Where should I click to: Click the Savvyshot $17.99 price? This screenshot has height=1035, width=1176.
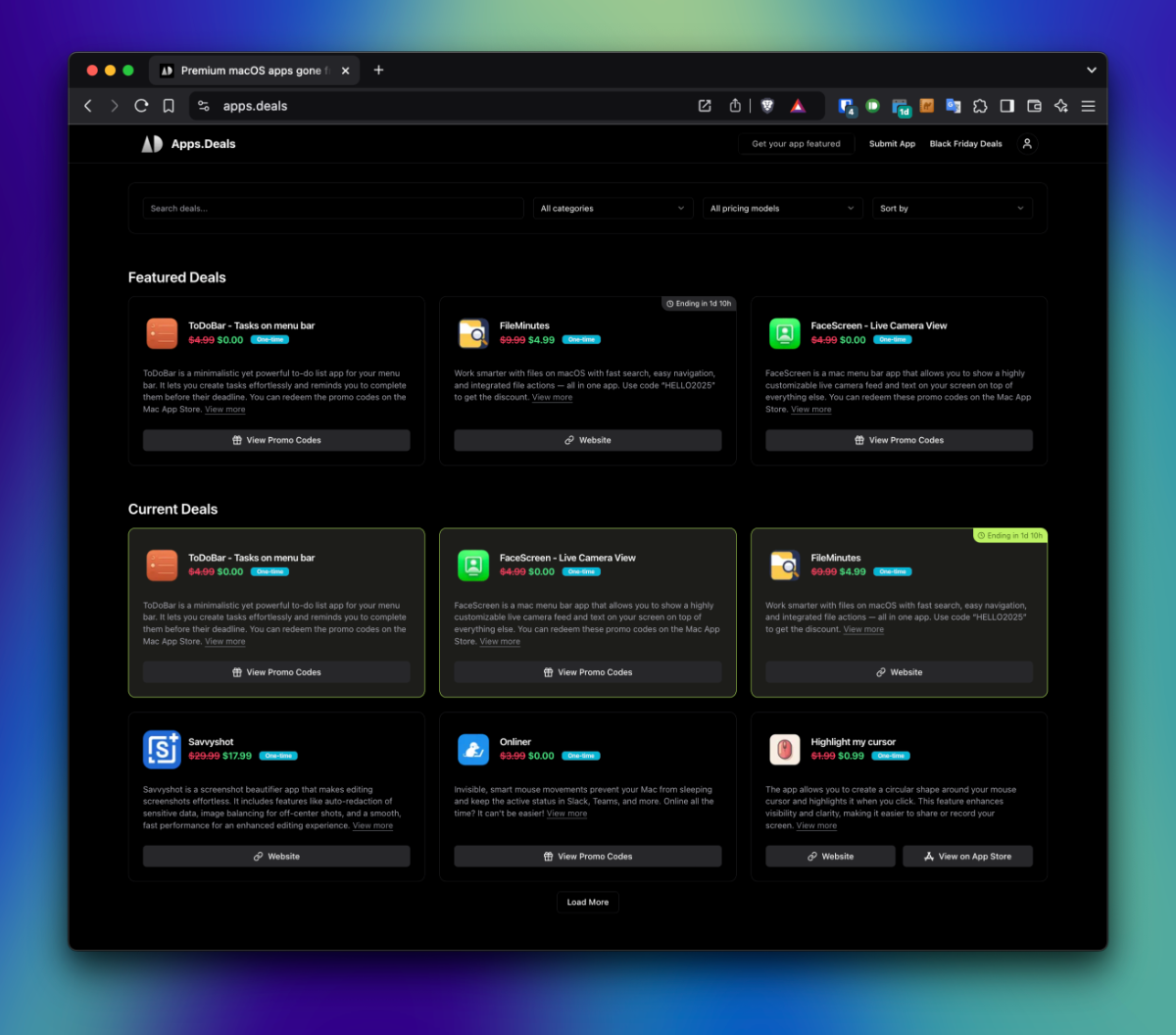(x=237, y=756)
